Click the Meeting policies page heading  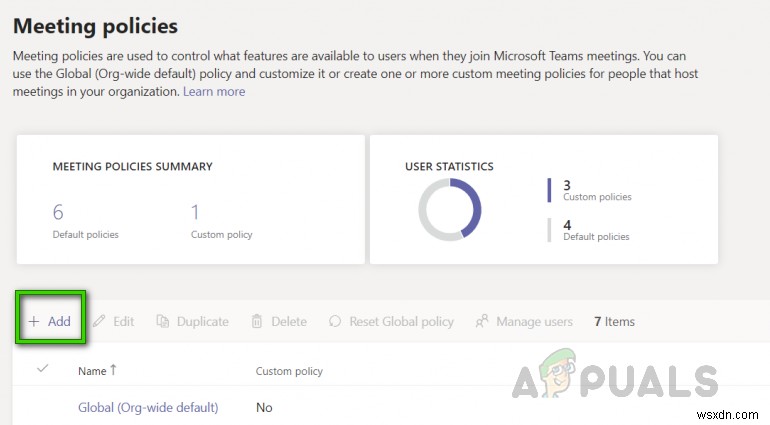click(x=95, y=25)
